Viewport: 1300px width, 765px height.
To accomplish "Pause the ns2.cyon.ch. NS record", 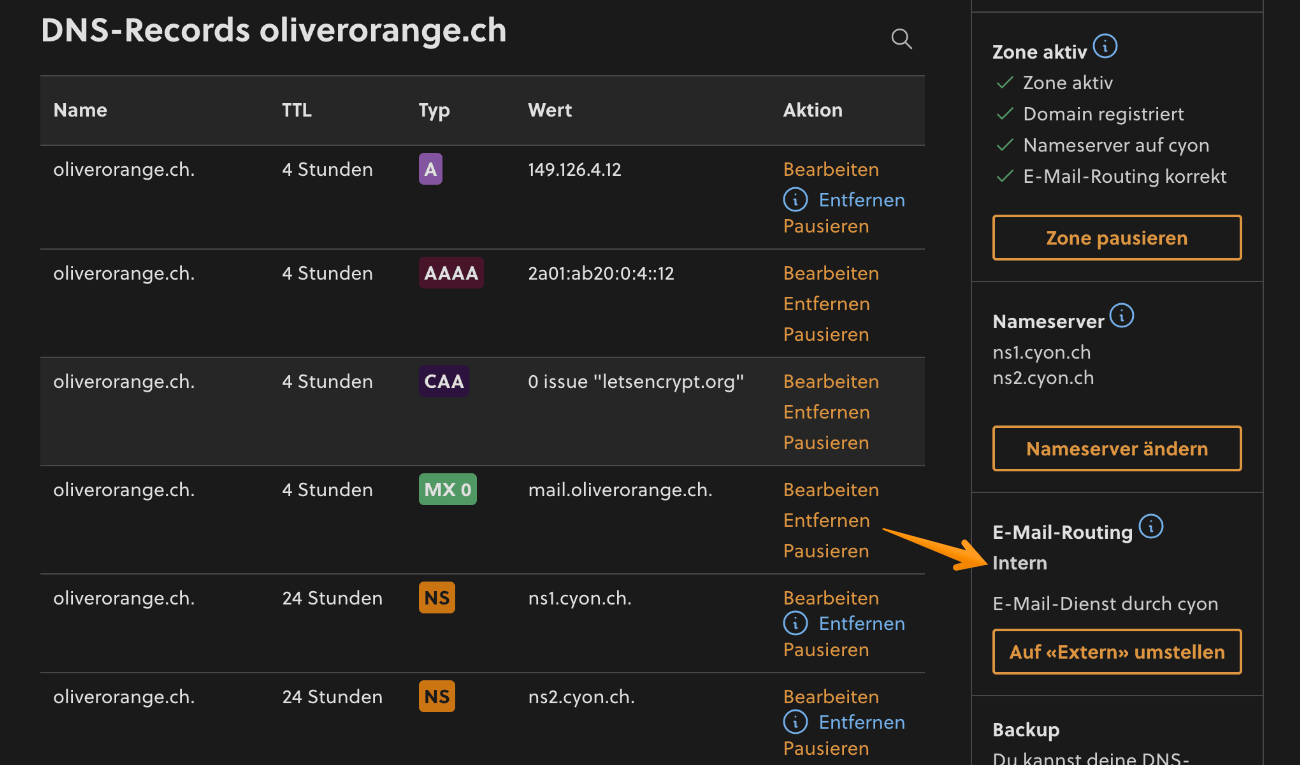I will pos(826,748).
